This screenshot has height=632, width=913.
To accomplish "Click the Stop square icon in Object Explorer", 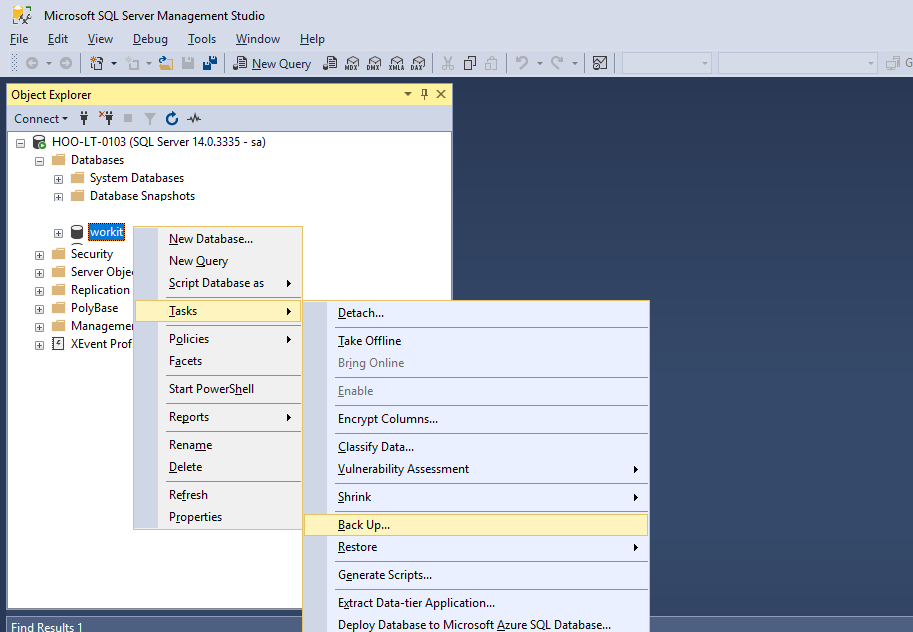I will pos(128,118).
